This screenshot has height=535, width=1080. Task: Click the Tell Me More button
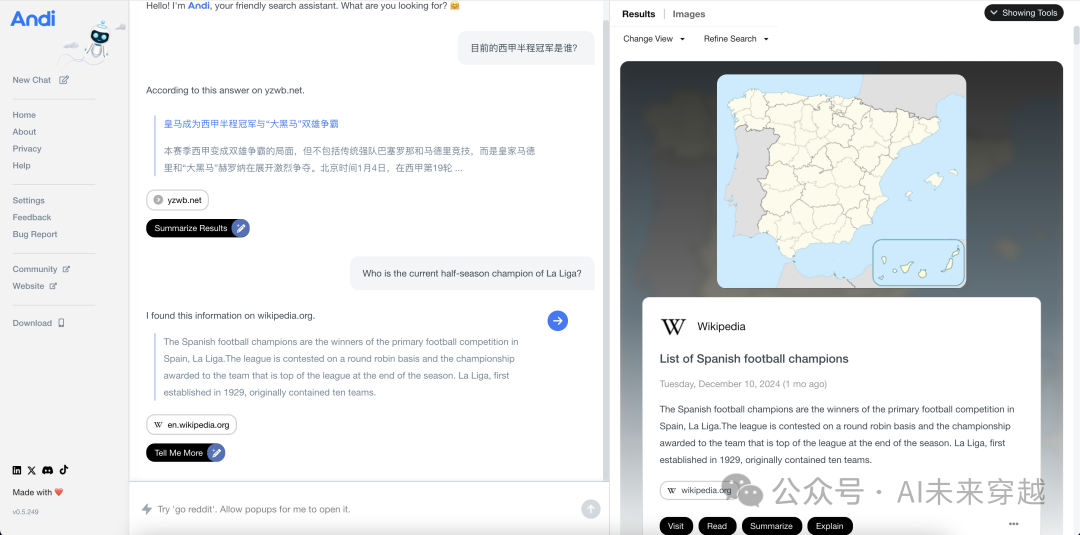tap(185, 452)
